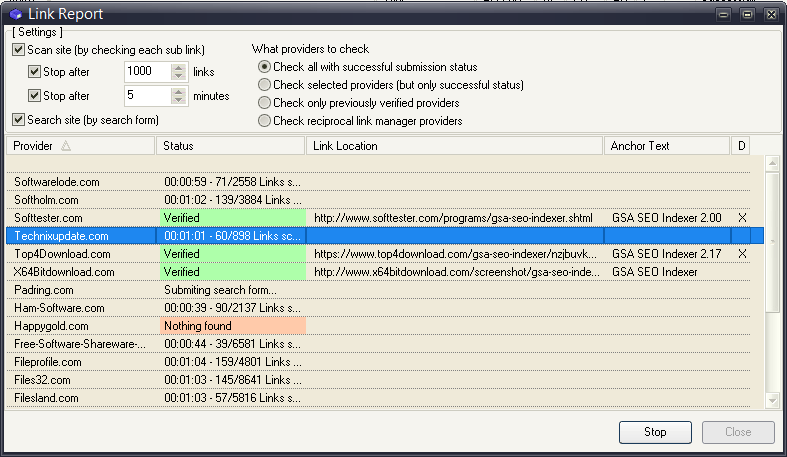Click anchor text GSA SEO Indexer 2.17

point(667,254)
